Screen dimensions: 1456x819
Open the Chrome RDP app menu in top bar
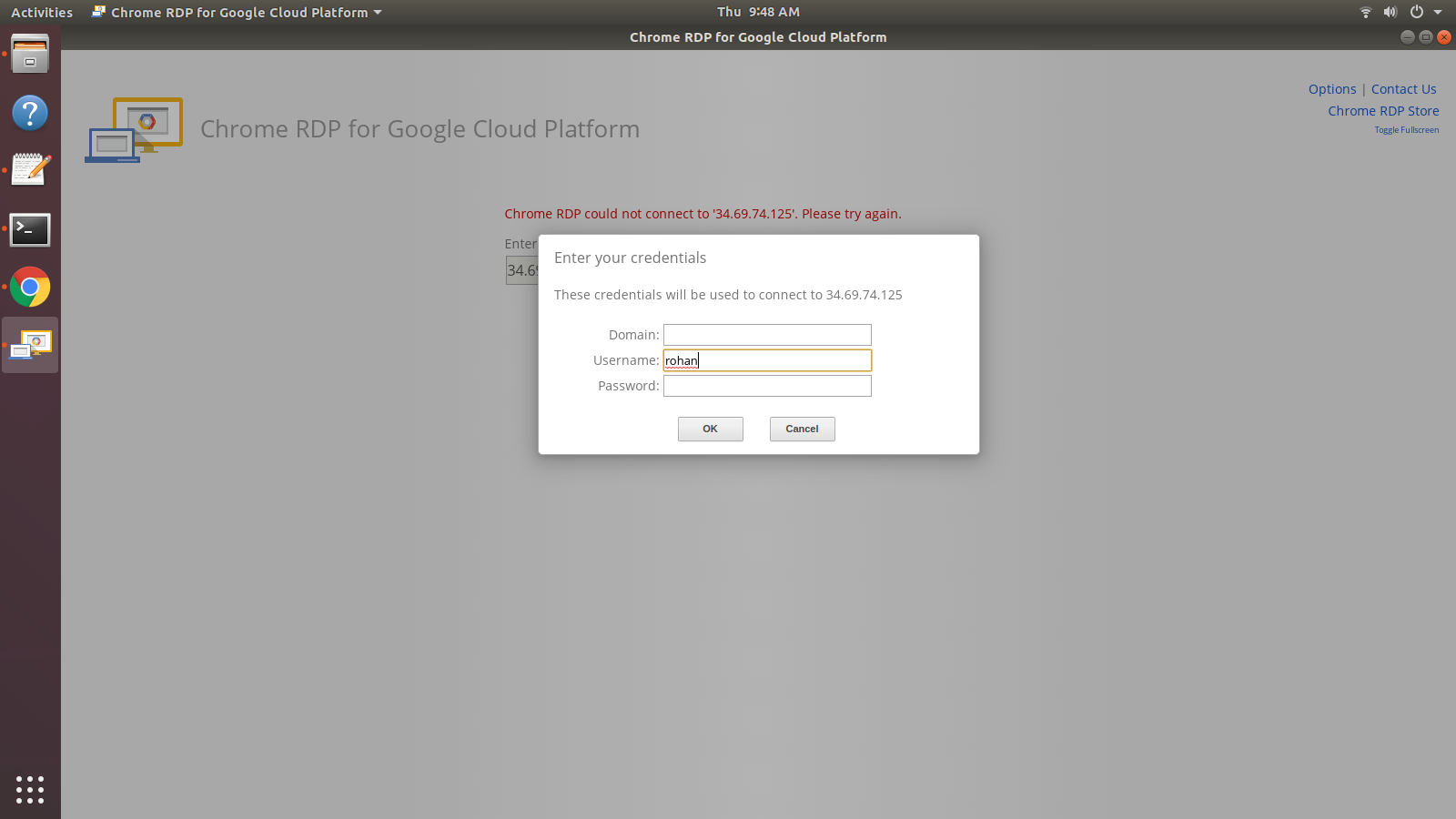(237, 12)
